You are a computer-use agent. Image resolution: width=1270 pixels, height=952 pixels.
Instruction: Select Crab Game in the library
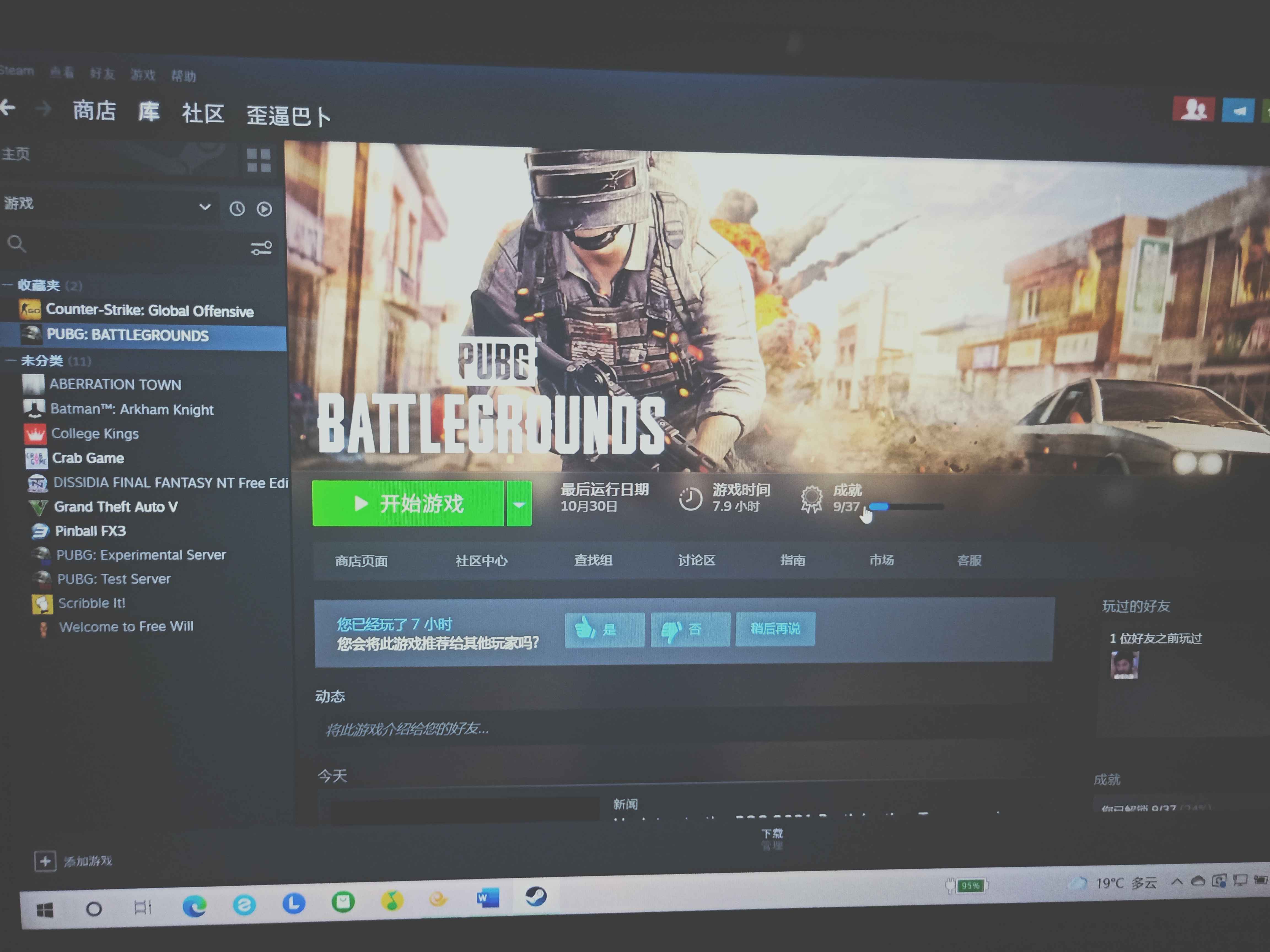coord(88,458)
